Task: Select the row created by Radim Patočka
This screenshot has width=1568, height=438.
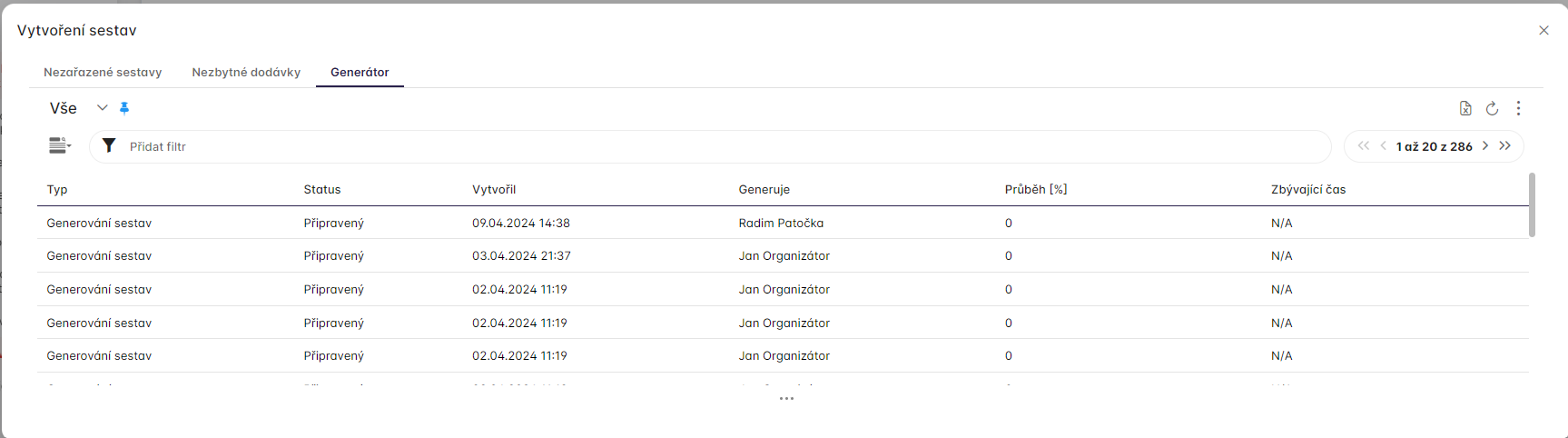Action: tap(781, 223)
